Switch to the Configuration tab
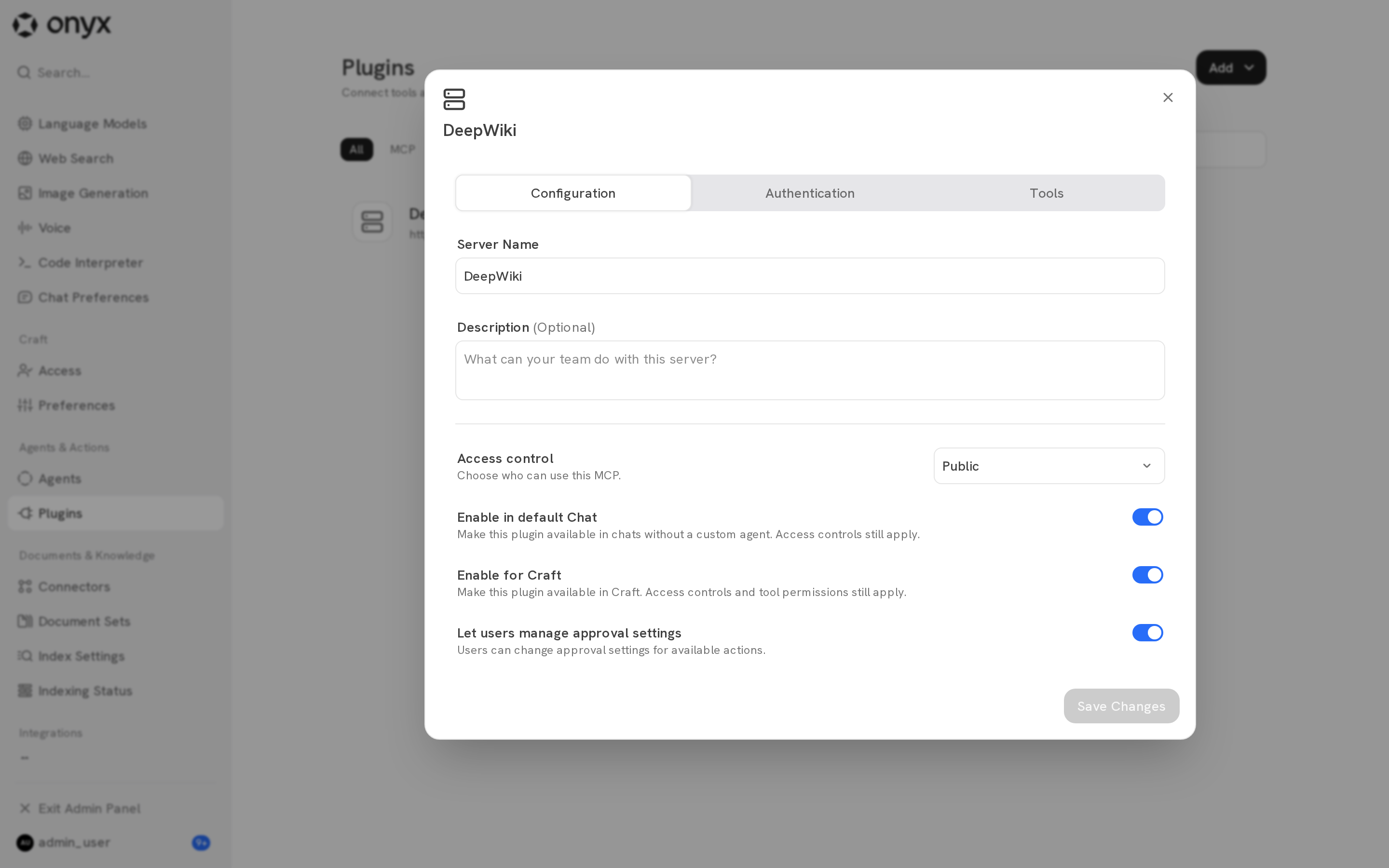Image resolution: width=1389 pixels, height=868 pixels. pyautogui.click(x=573, y=193)
